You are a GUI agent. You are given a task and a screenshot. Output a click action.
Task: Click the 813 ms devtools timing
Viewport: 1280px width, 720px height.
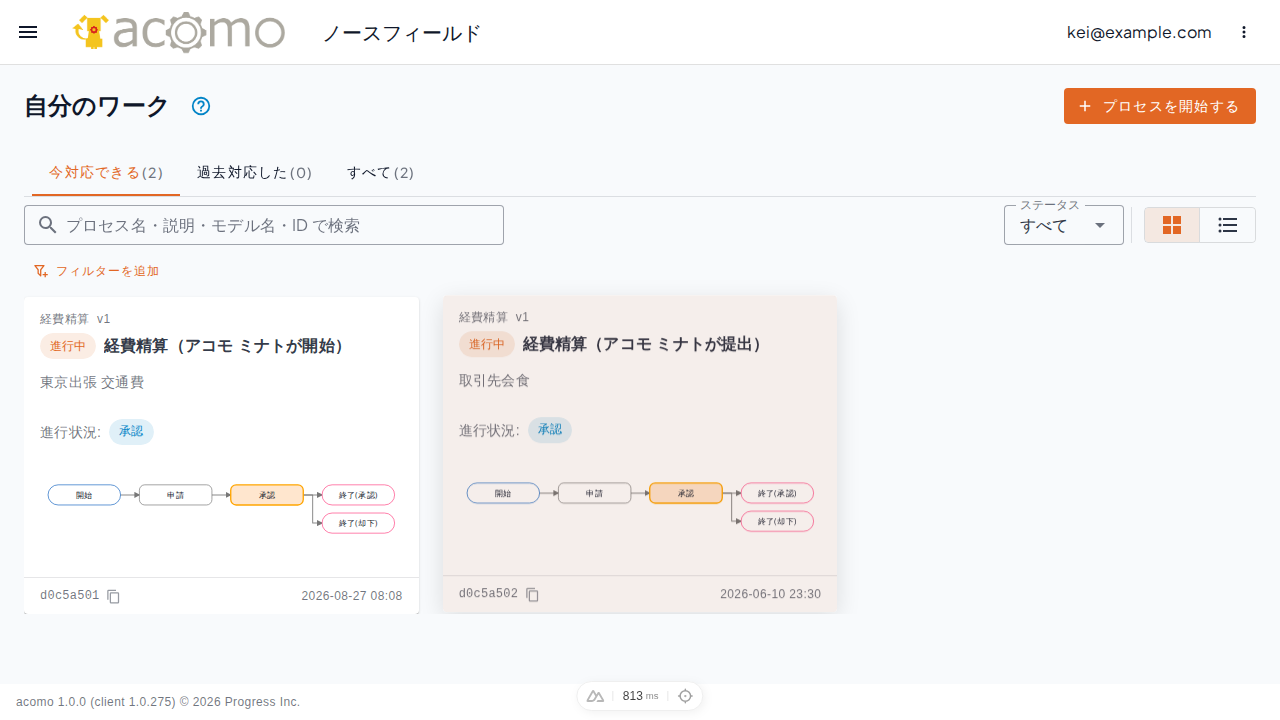click(x=640, y=696)
